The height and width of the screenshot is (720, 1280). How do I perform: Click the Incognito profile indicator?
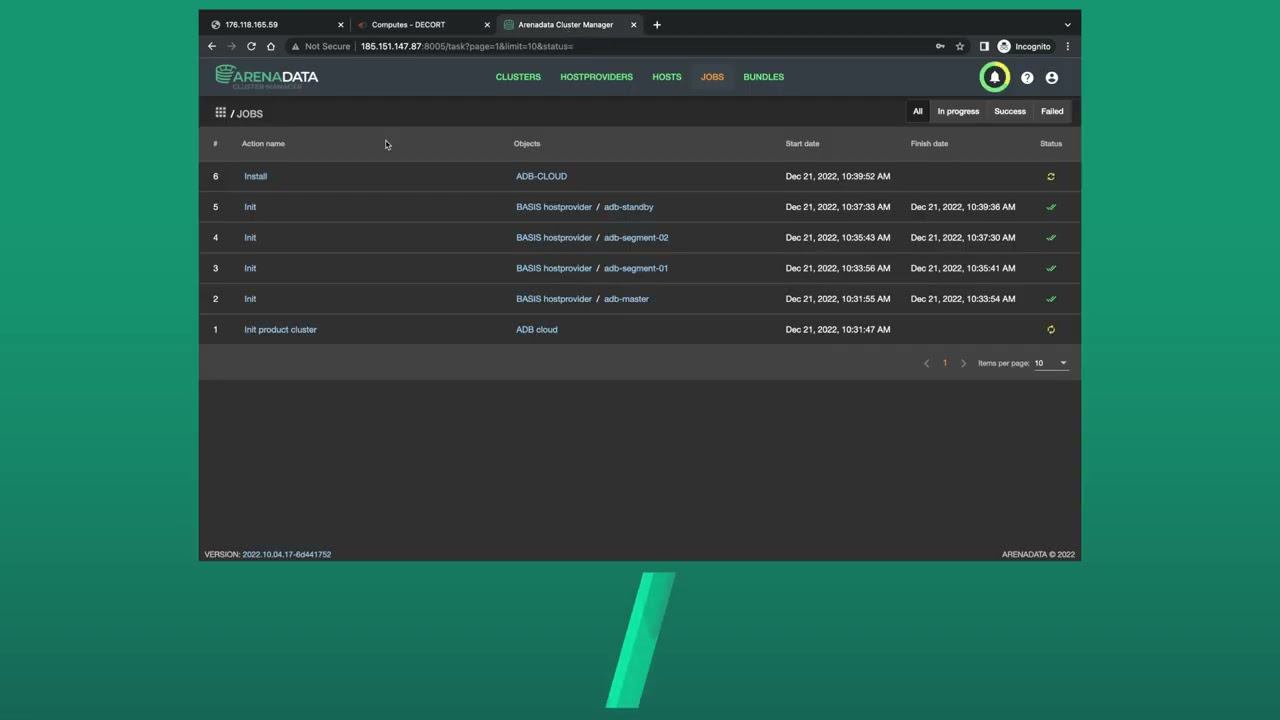(x=1024, y=46)
